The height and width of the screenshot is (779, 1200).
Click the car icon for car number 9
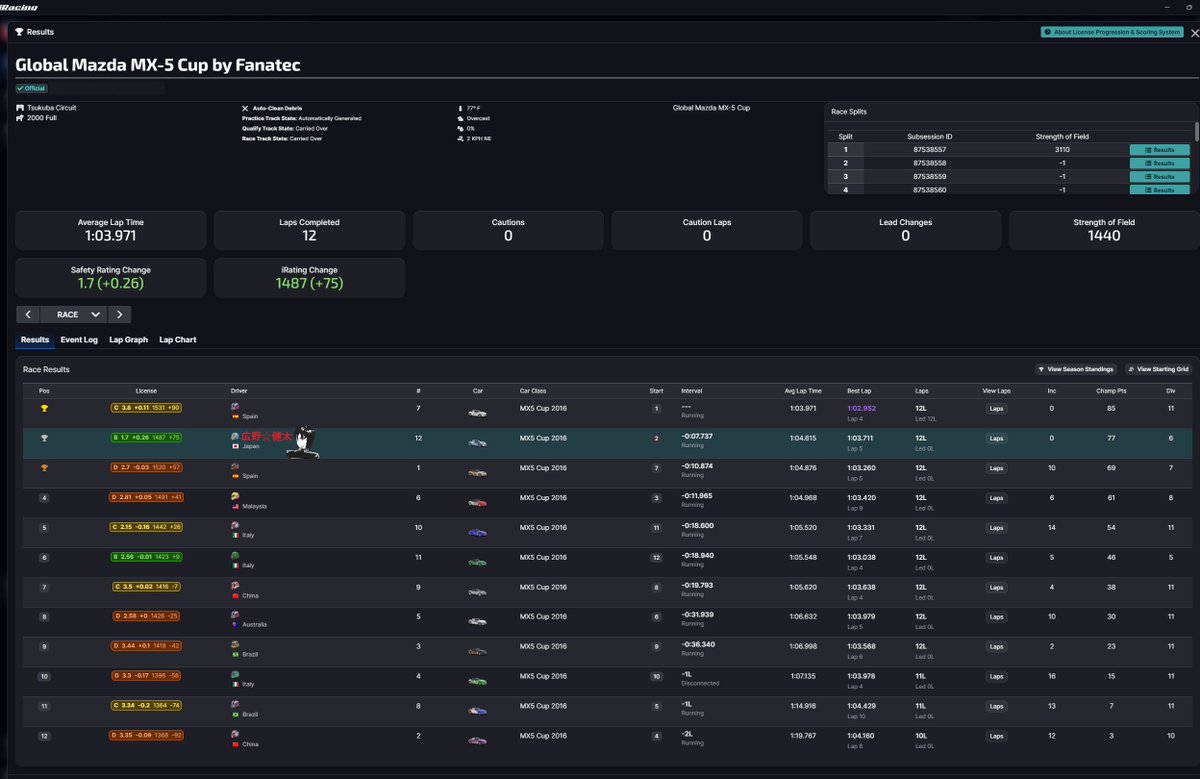click(478, 591)
